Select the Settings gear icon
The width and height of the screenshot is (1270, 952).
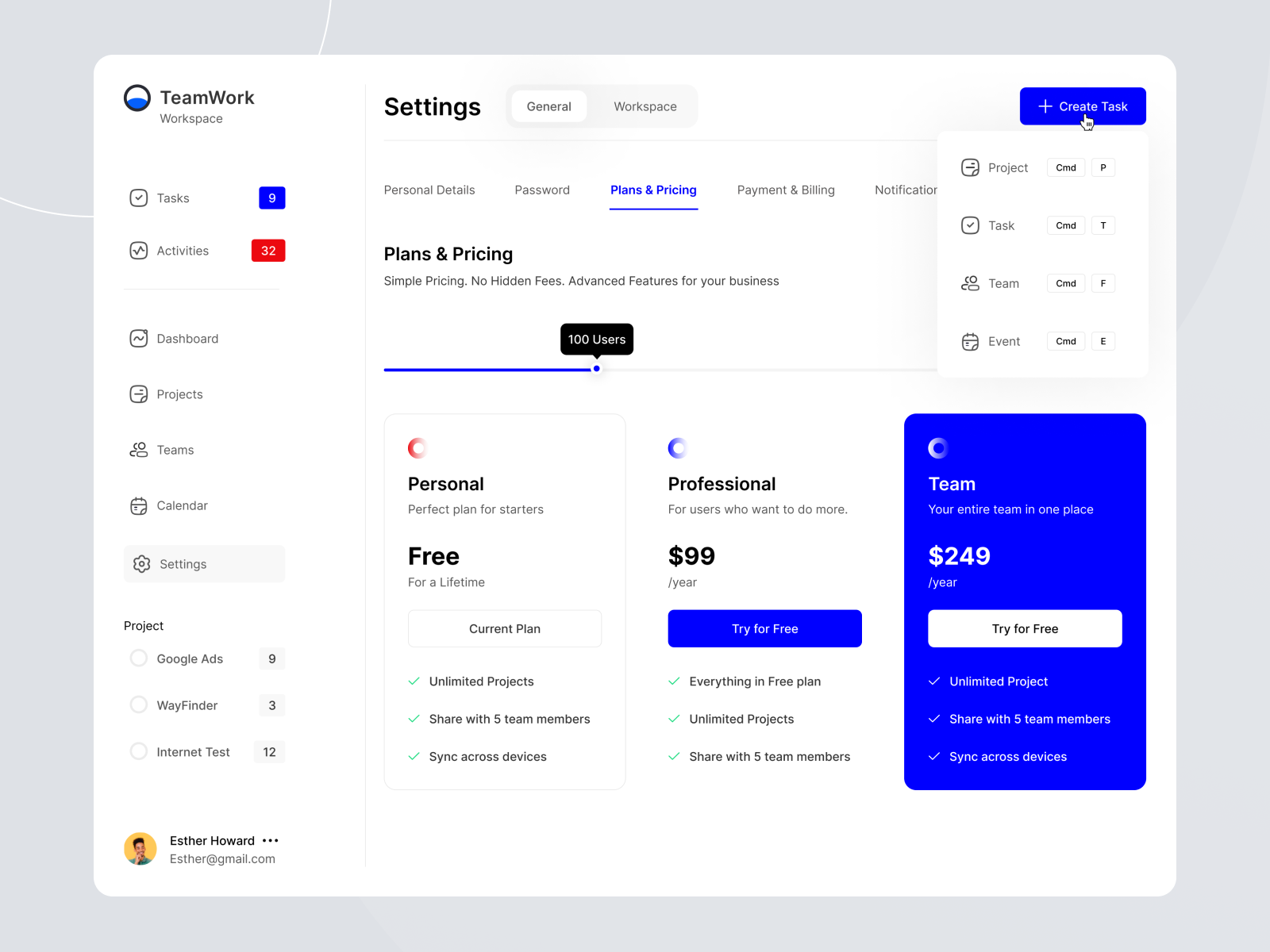(141, 564)
